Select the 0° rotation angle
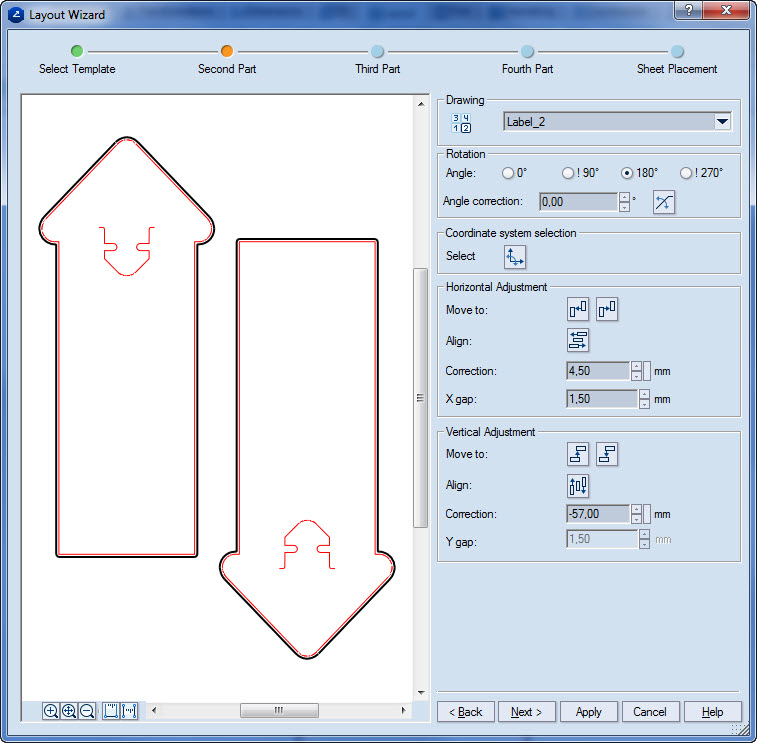 click(509, 173)
